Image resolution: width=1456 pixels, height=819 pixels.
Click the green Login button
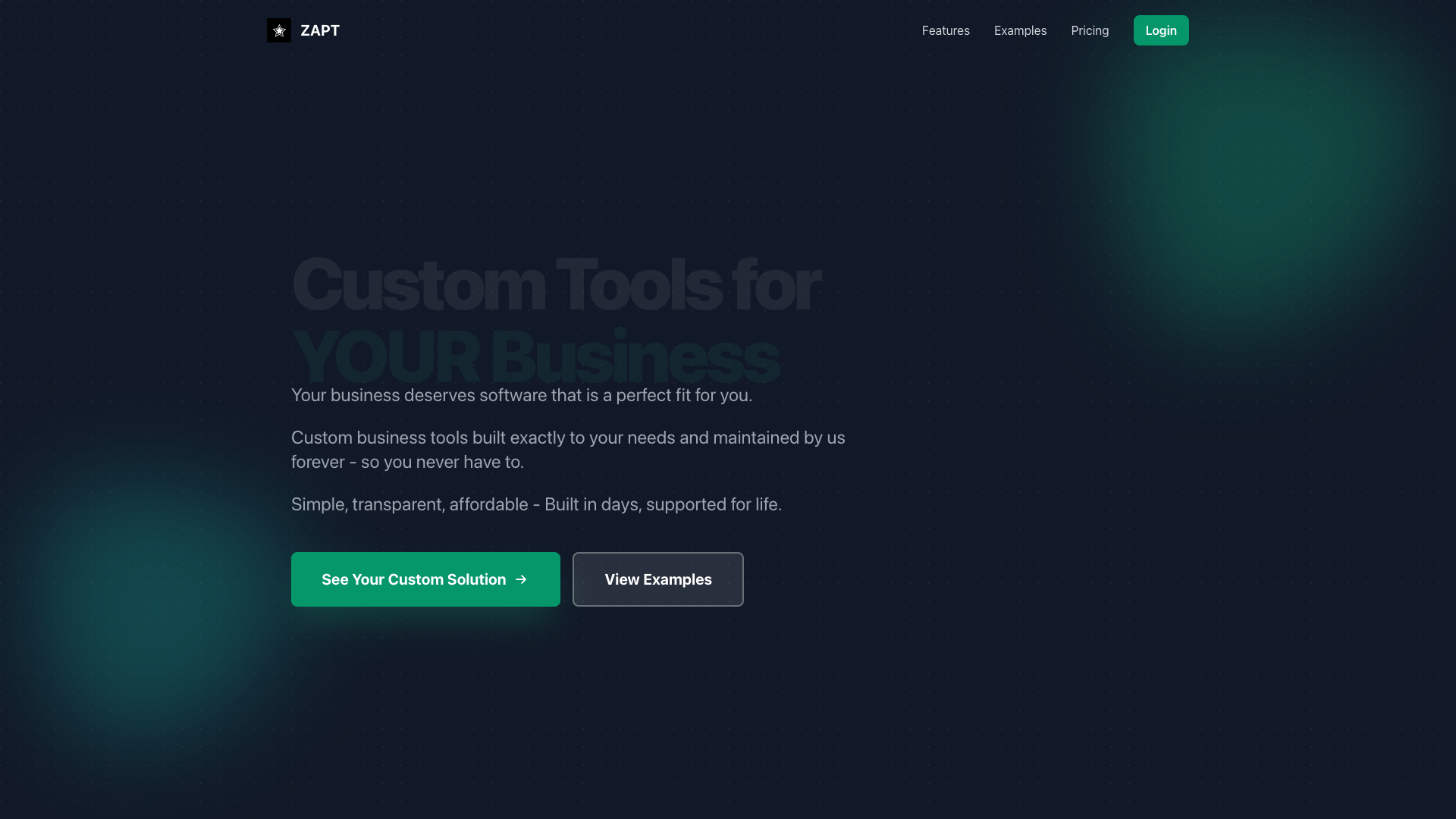click(1161, 30)
